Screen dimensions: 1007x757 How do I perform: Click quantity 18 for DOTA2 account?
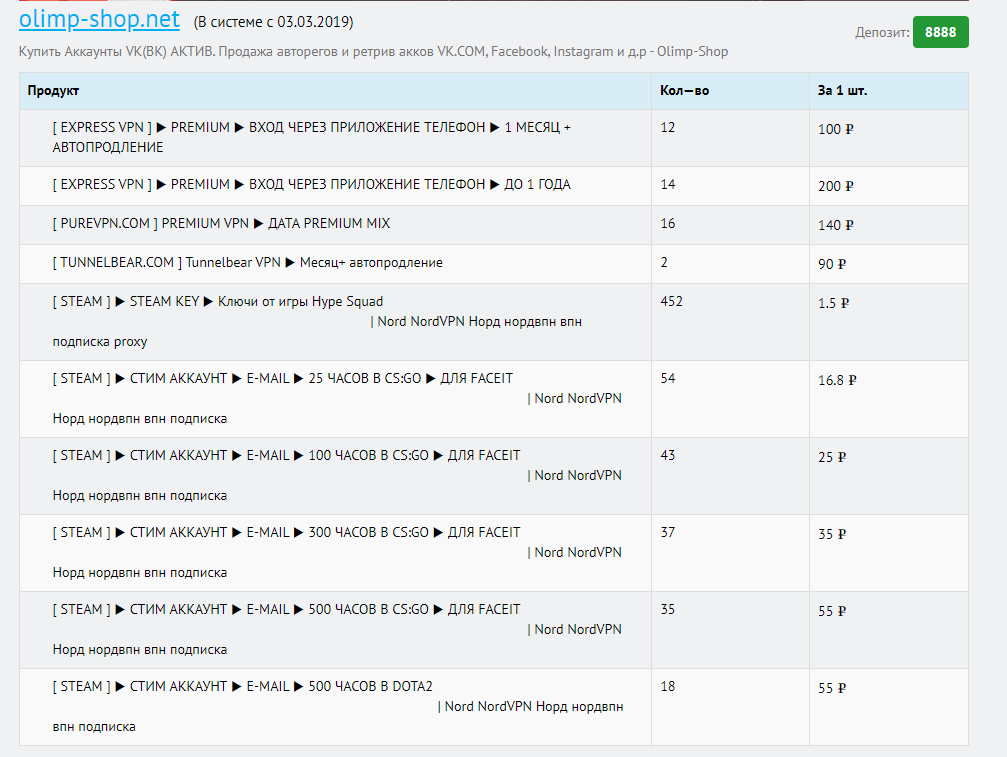click(x=667, y=687)
